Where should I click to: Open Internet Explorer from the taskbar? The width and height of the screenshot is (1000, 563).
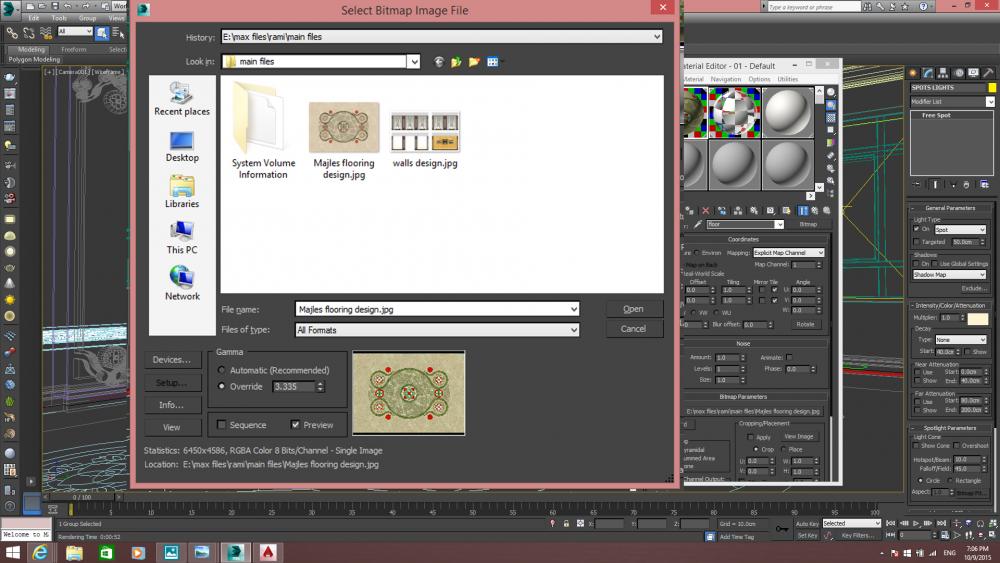tap(41, 552)
